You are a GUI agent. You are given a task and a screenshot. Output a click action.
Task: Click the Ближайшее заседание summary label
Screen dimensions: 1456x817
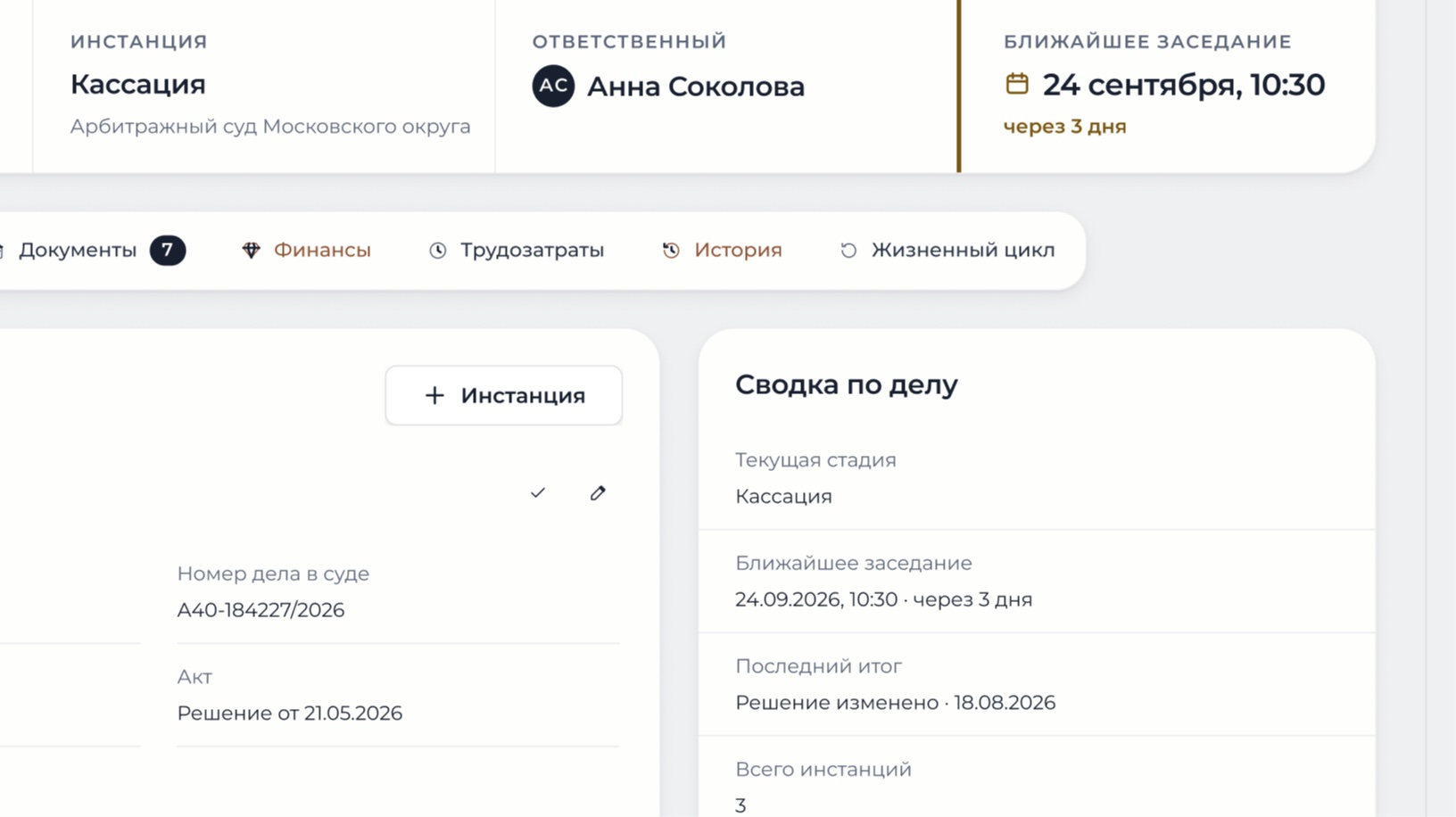coord(854,564)
